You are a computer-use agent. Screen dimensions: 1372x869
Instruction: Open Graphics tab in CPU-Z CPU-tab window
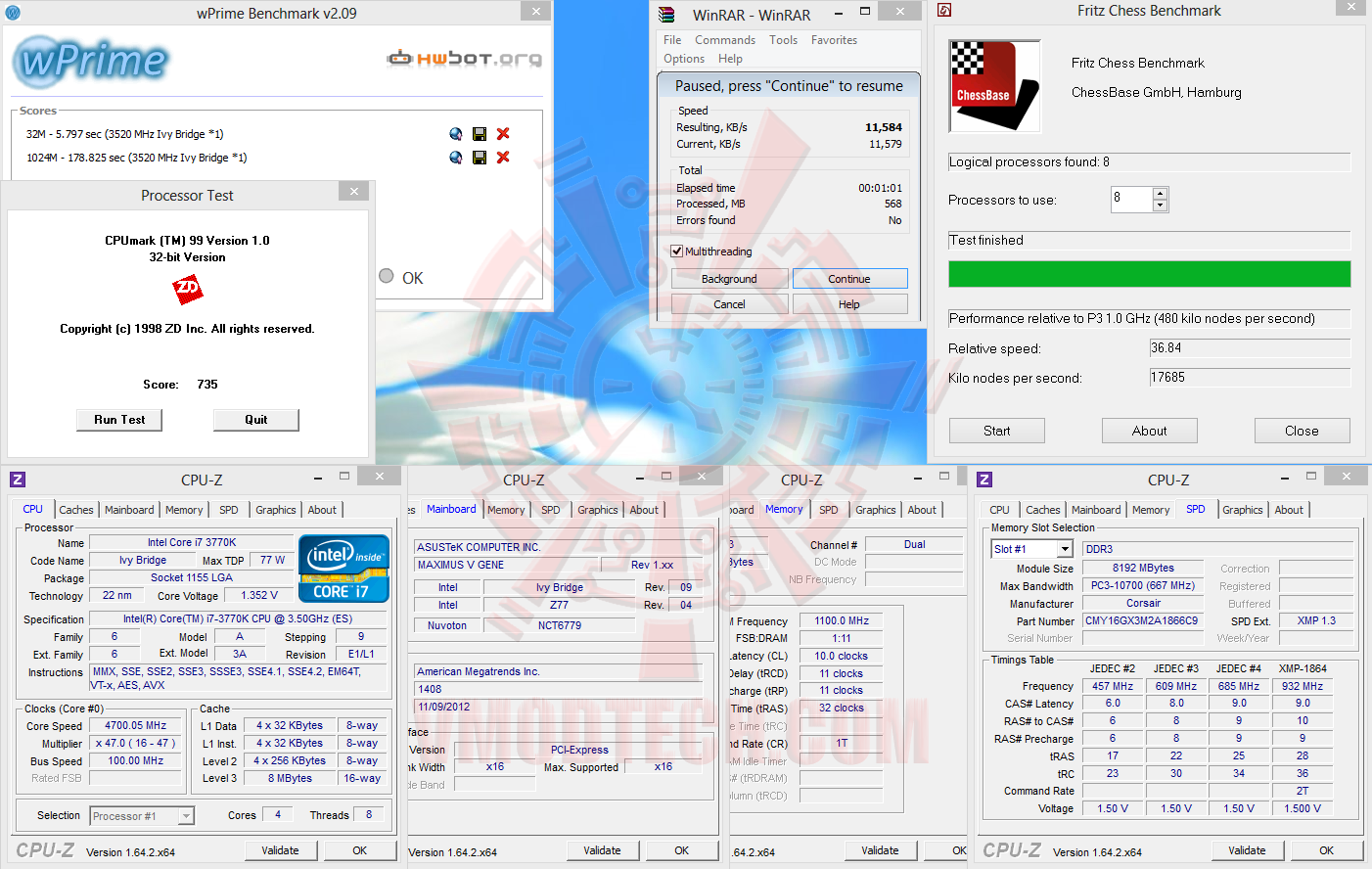(276, 510)
